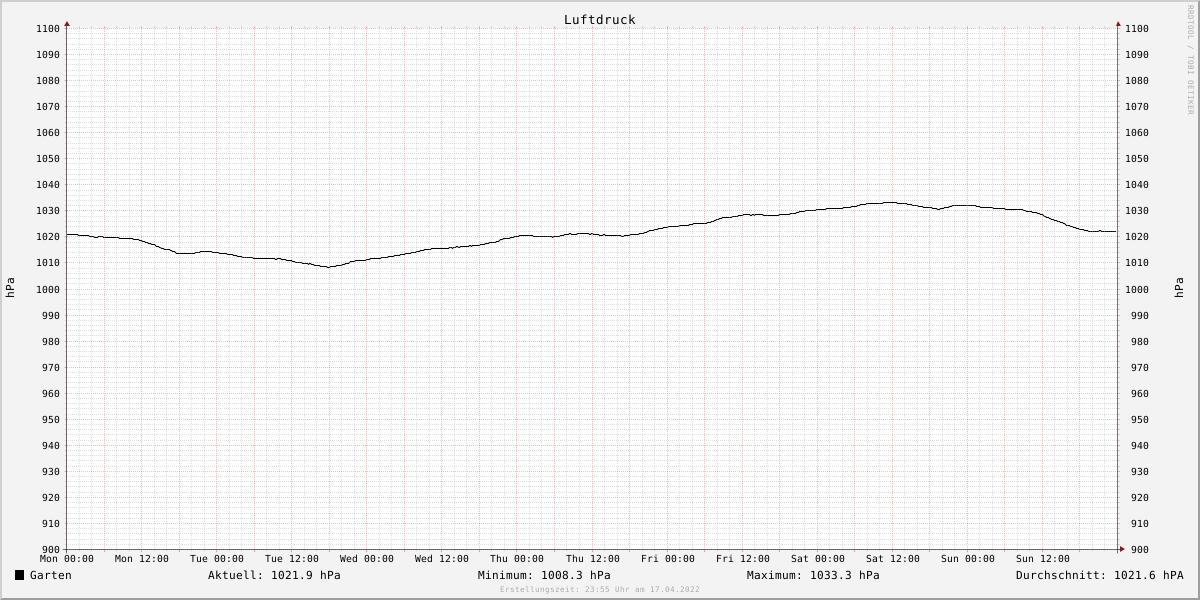The width and height of the screenshot is (1200, 600).
Task: Click the Thu 12:00 x-axis label
Action: [593, 559]
